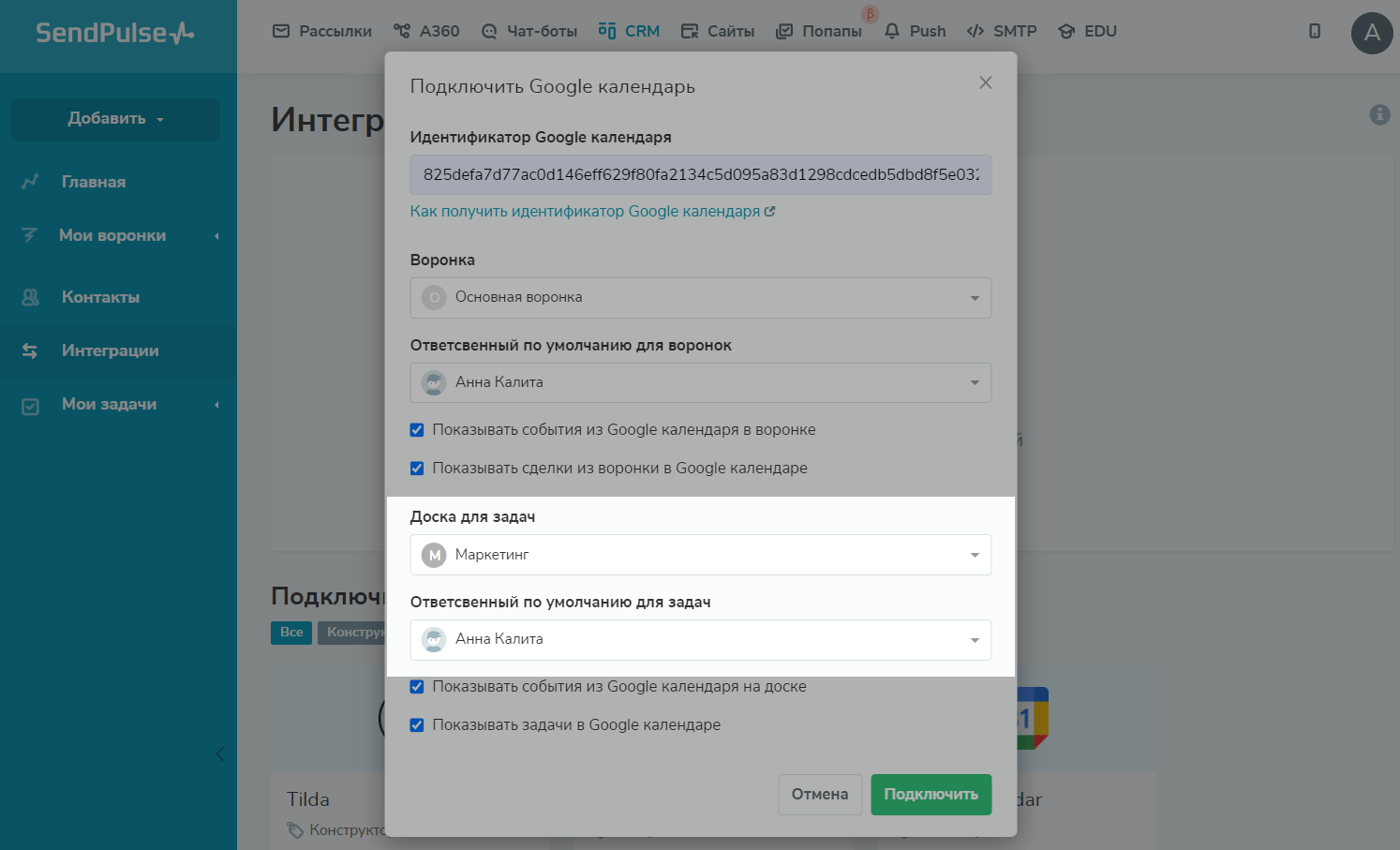Screen dimensions: 1400x850
Task: Click the Интеграции arrows icon
Action: 30,350
